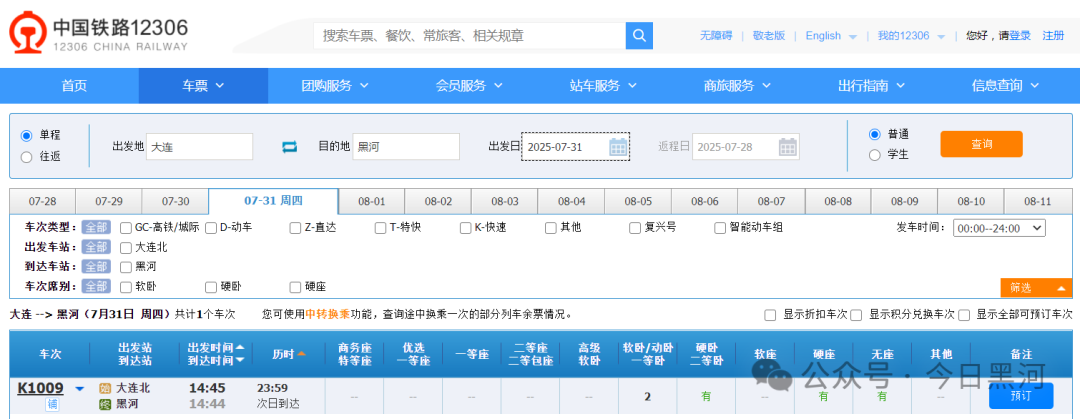Enable 显示折扣车次 checkbox
The height and width of the screenshot is (419, 1080).
[x=770, y=315]
